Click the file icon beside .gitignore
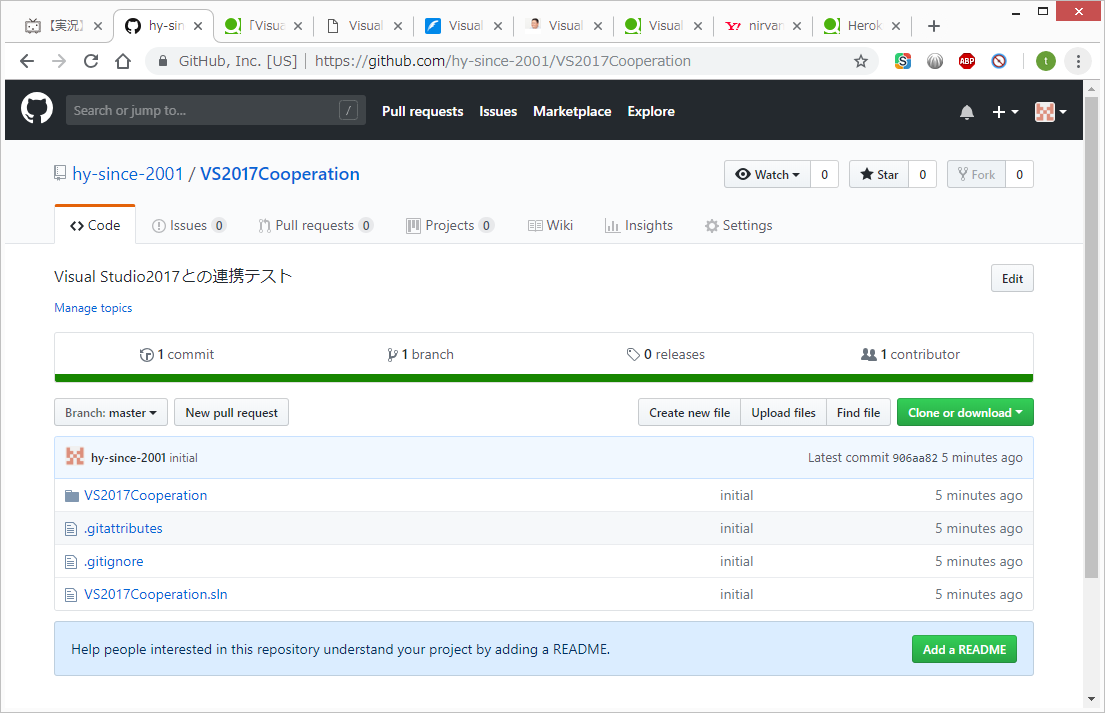 pos(70,561)
